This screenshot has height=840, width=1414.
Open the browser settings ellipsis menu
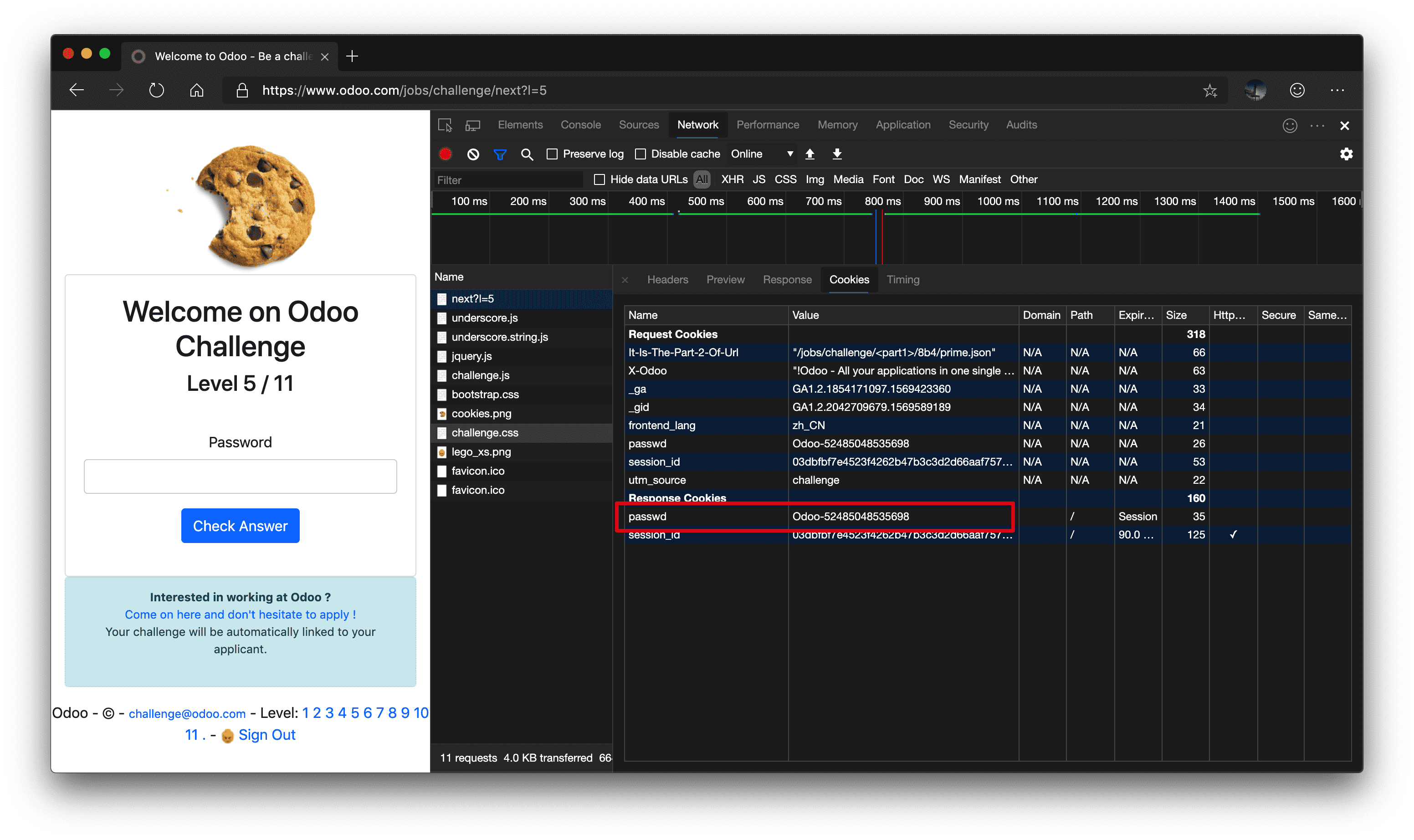pyautogui.click(x=1337, y=90)
